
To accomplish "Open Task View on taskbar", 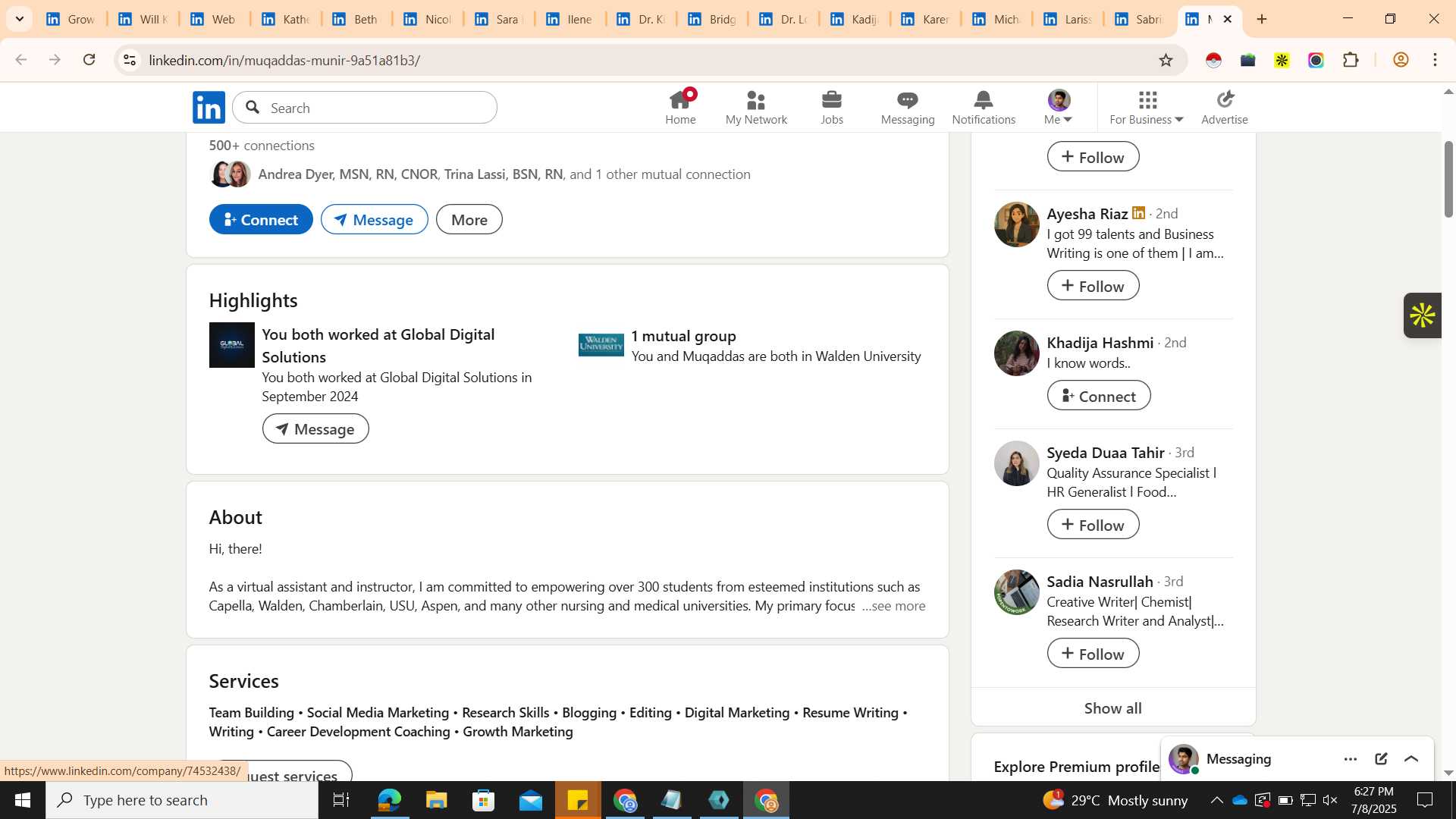I will click(341, 800).
